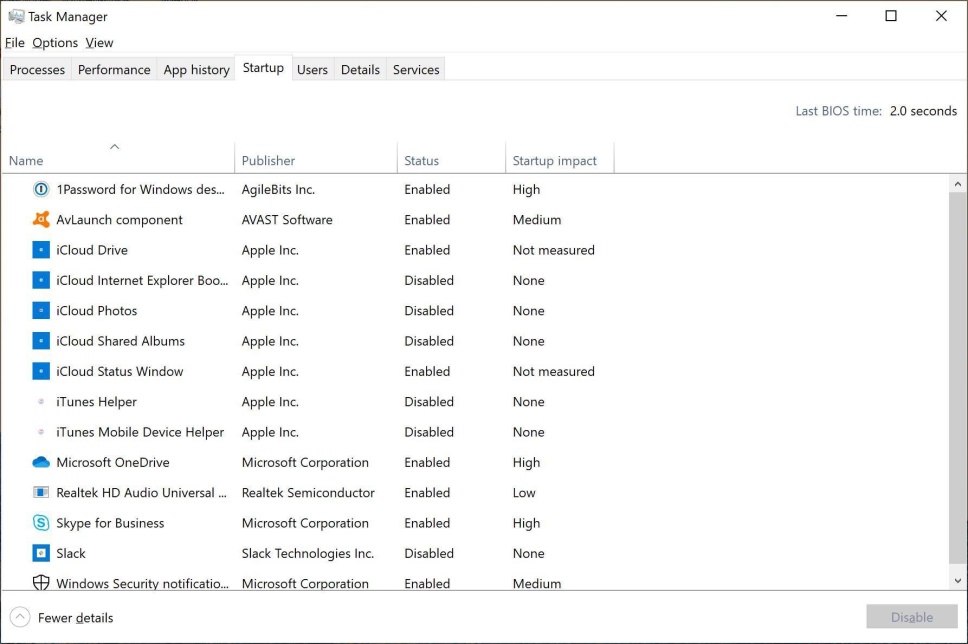Click the sort arrow above Name column
968x644 pixels.
[x=114, y=147]
